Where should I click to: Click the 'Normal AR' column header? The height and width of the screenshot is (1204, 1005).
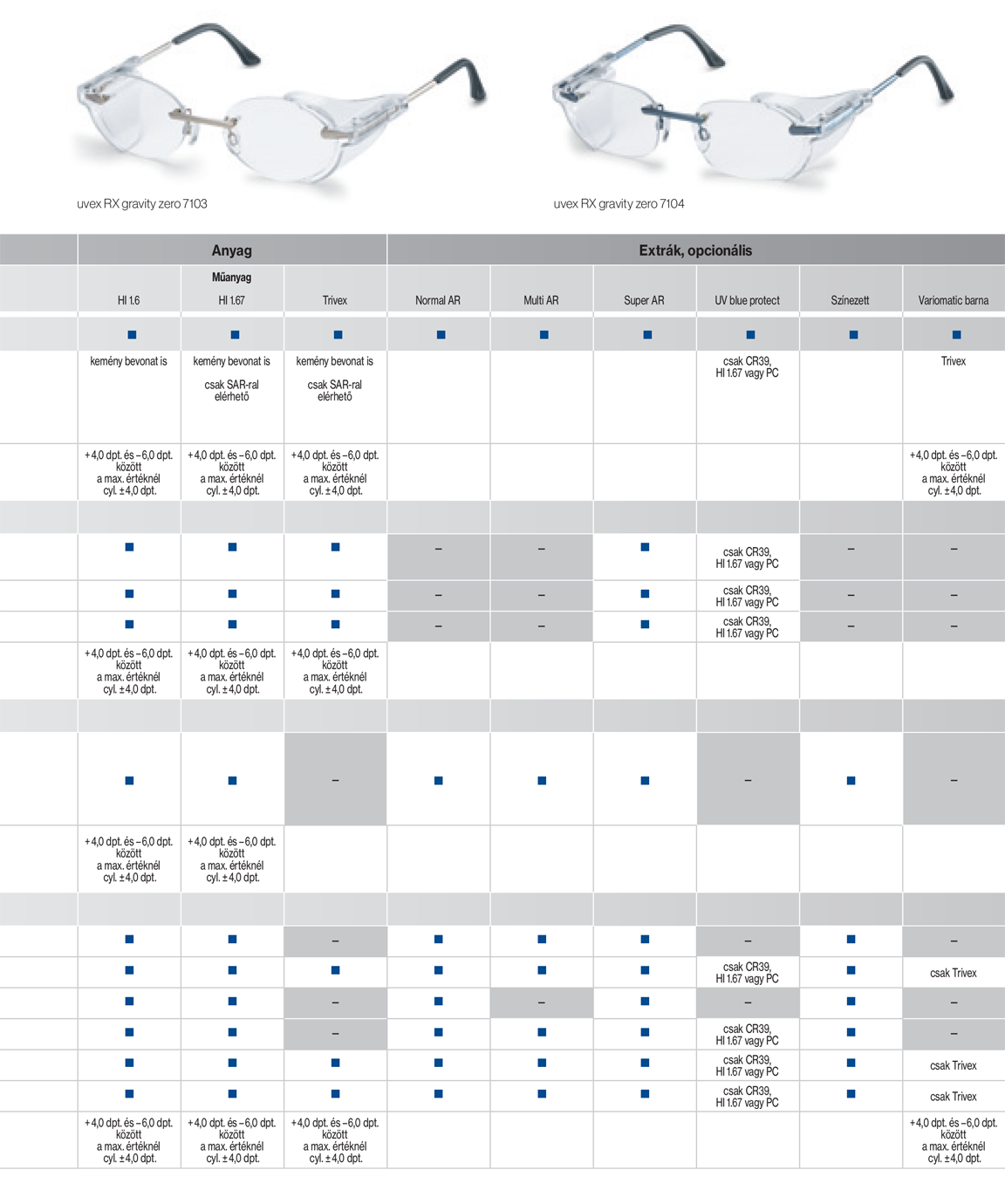(x=438, y=300)
